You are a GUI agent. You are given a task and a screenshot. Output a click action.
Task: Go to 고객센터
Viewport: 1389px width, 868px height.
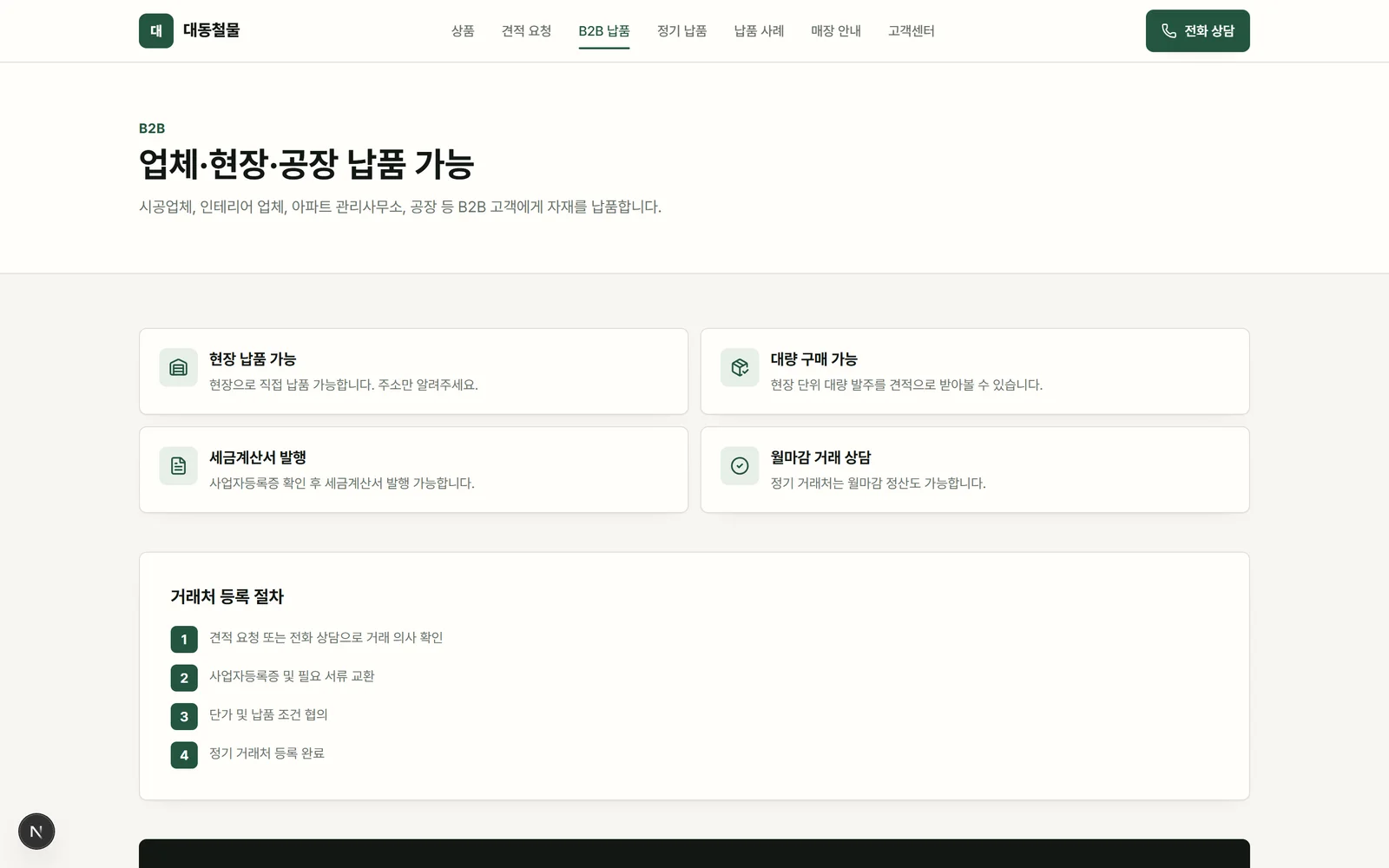click(912, 30)
